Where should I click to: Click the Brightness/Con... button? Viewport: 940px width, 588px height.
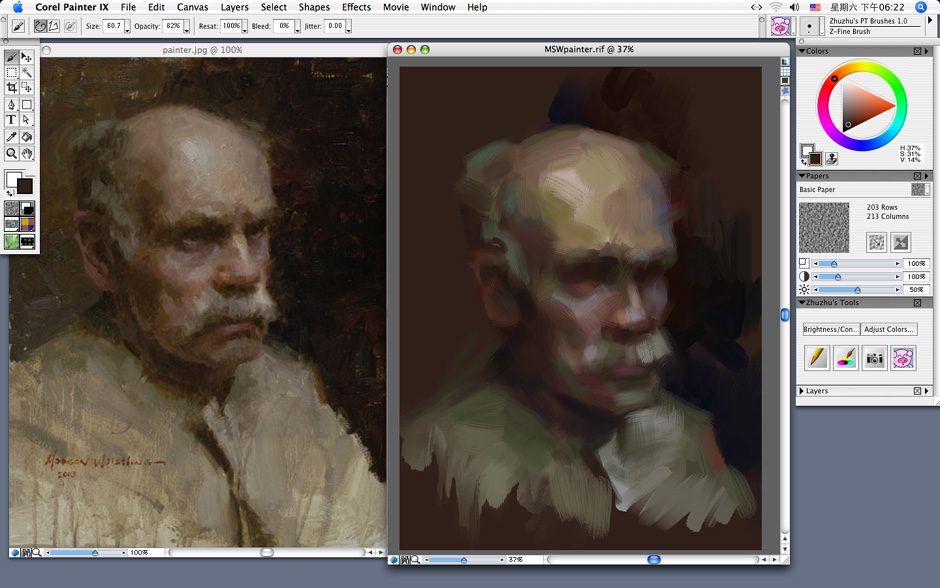click(831, 329)
